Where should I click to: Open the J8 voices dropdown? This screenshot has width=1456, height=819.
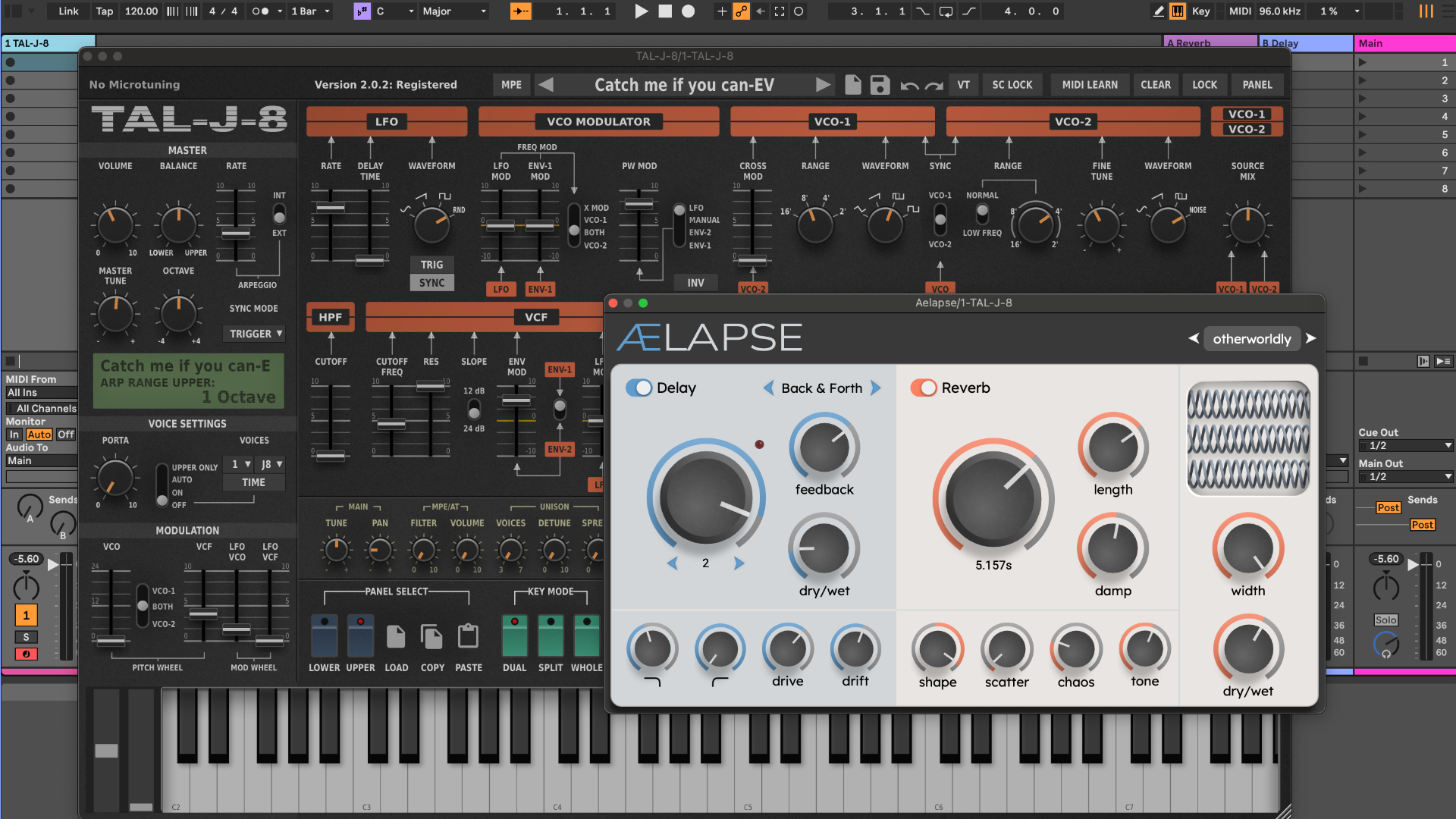tap(271, 464)
